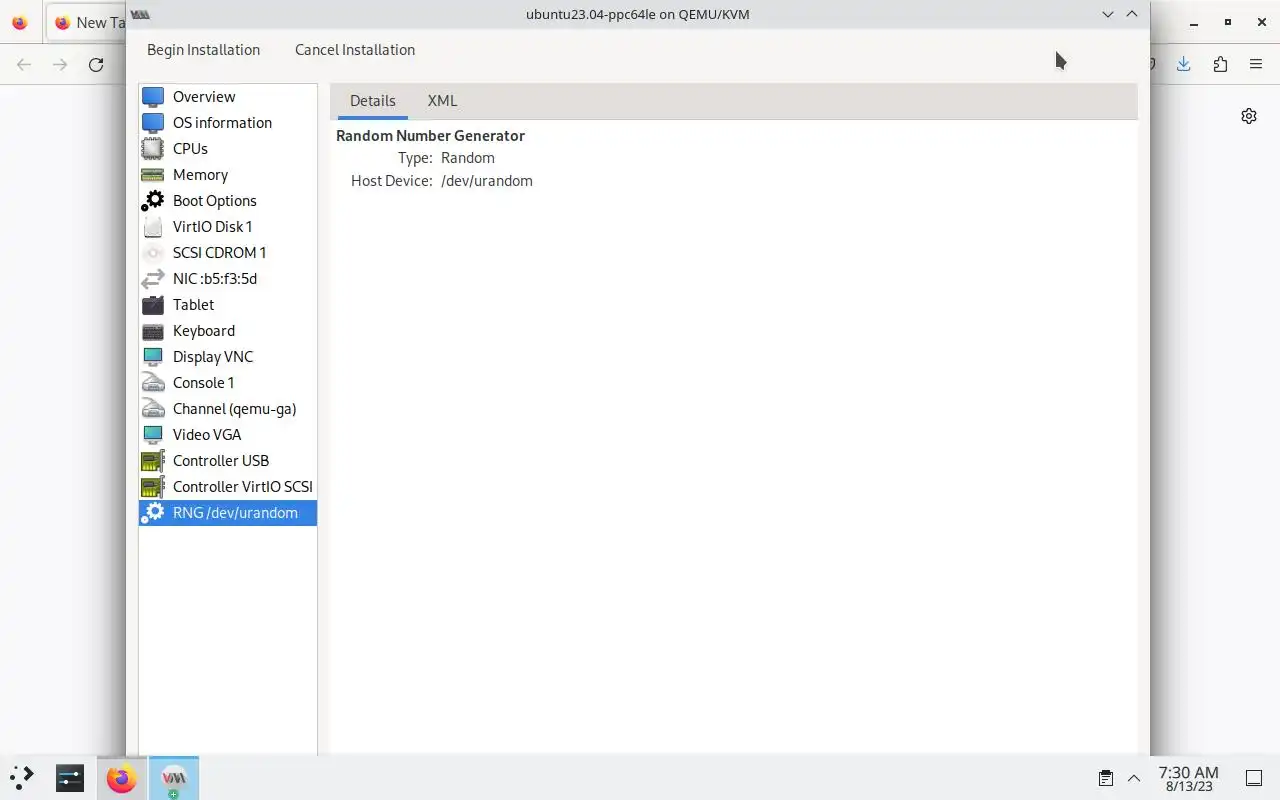
Task: Click Firefox new tab settings gear
Action: pyautogui.click(x=1249, y=116)
